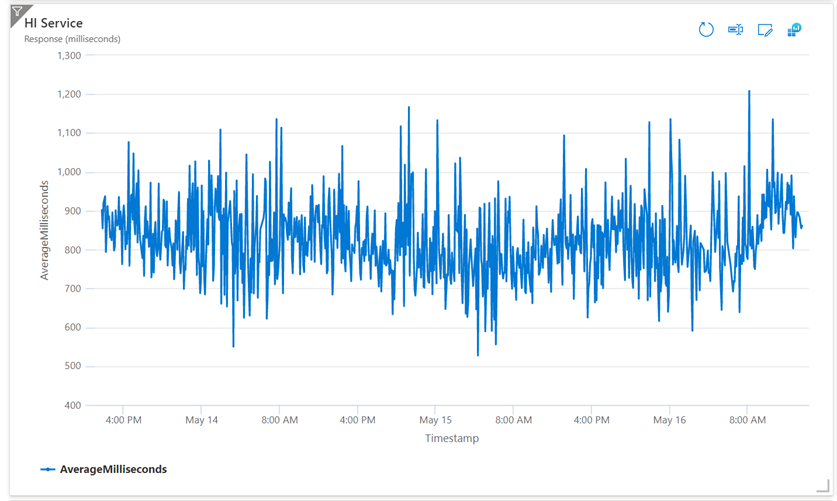Click the Timestamp x-axis title
Viewport: 837px width, 501px height.
coord(452,438)
